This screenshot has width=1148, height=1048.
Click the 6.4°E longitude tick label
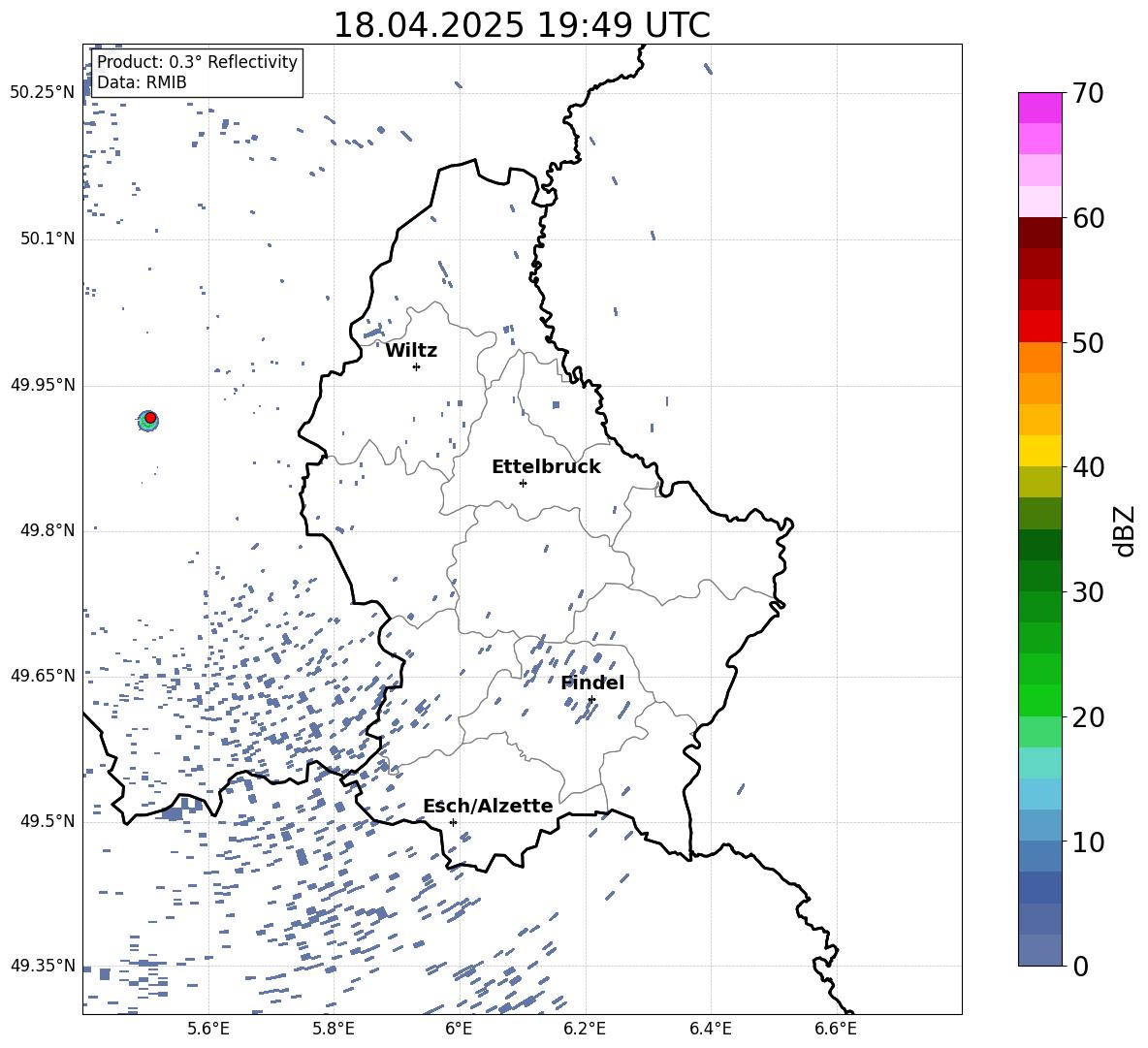[711, 1029]
